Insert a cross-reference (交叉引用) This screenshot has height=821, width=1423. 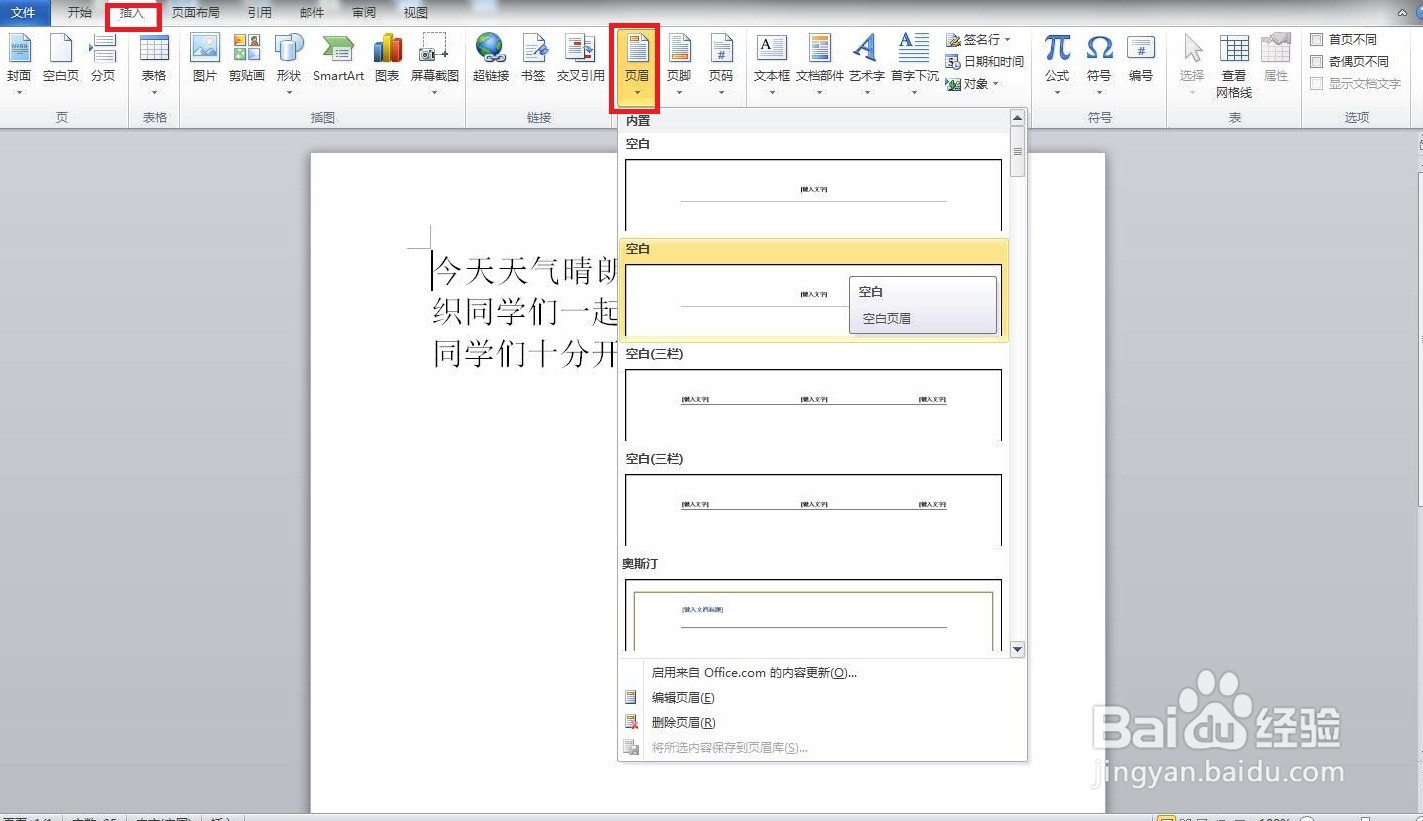[581, 58]
